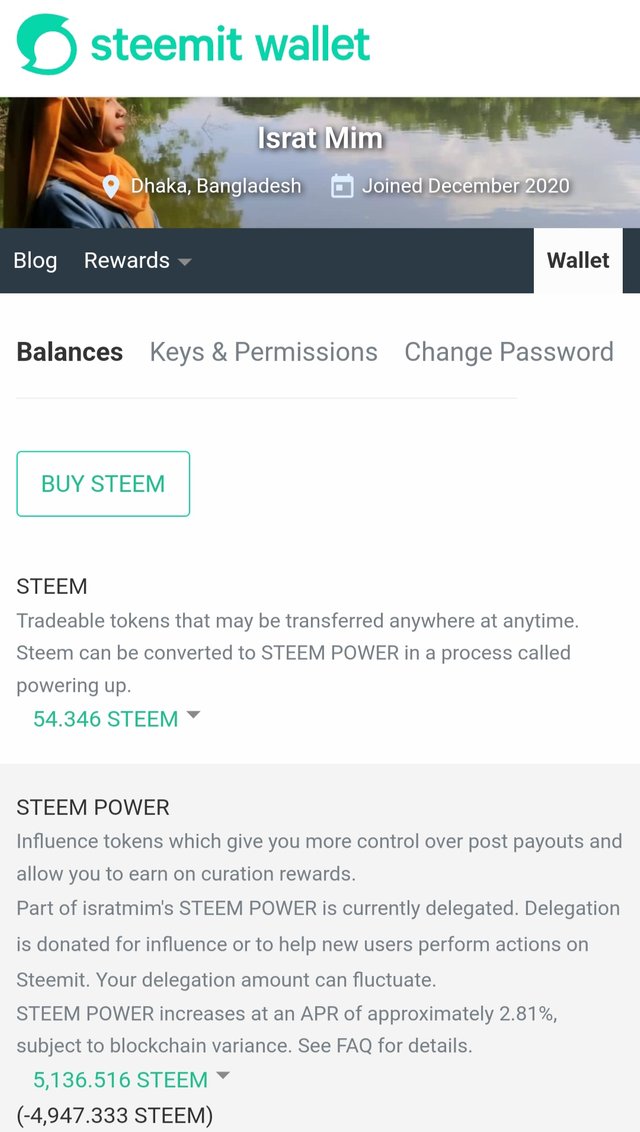Select the Balances sub-tab
The height and width of the screenshot is (1132, 640).
(x=70, y=352)
